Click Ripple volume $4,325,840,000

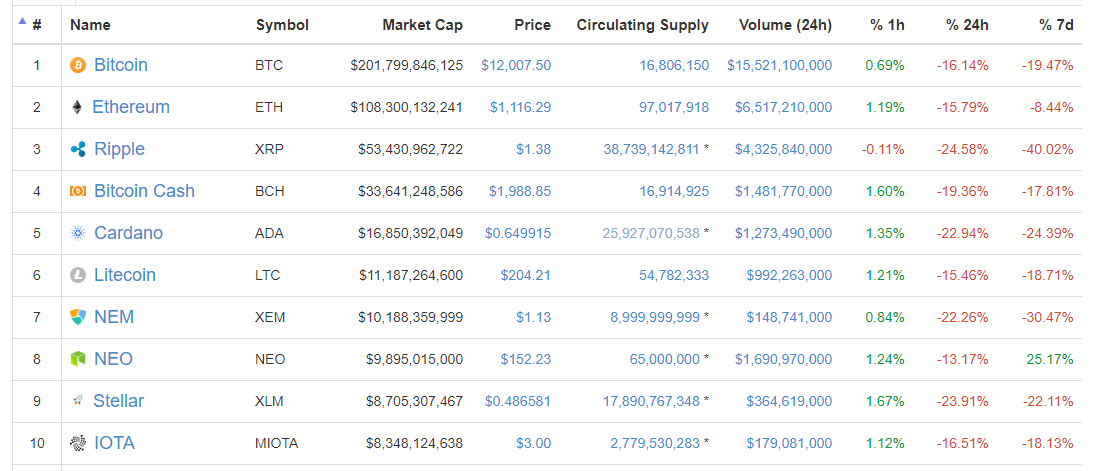coord(784,149)
